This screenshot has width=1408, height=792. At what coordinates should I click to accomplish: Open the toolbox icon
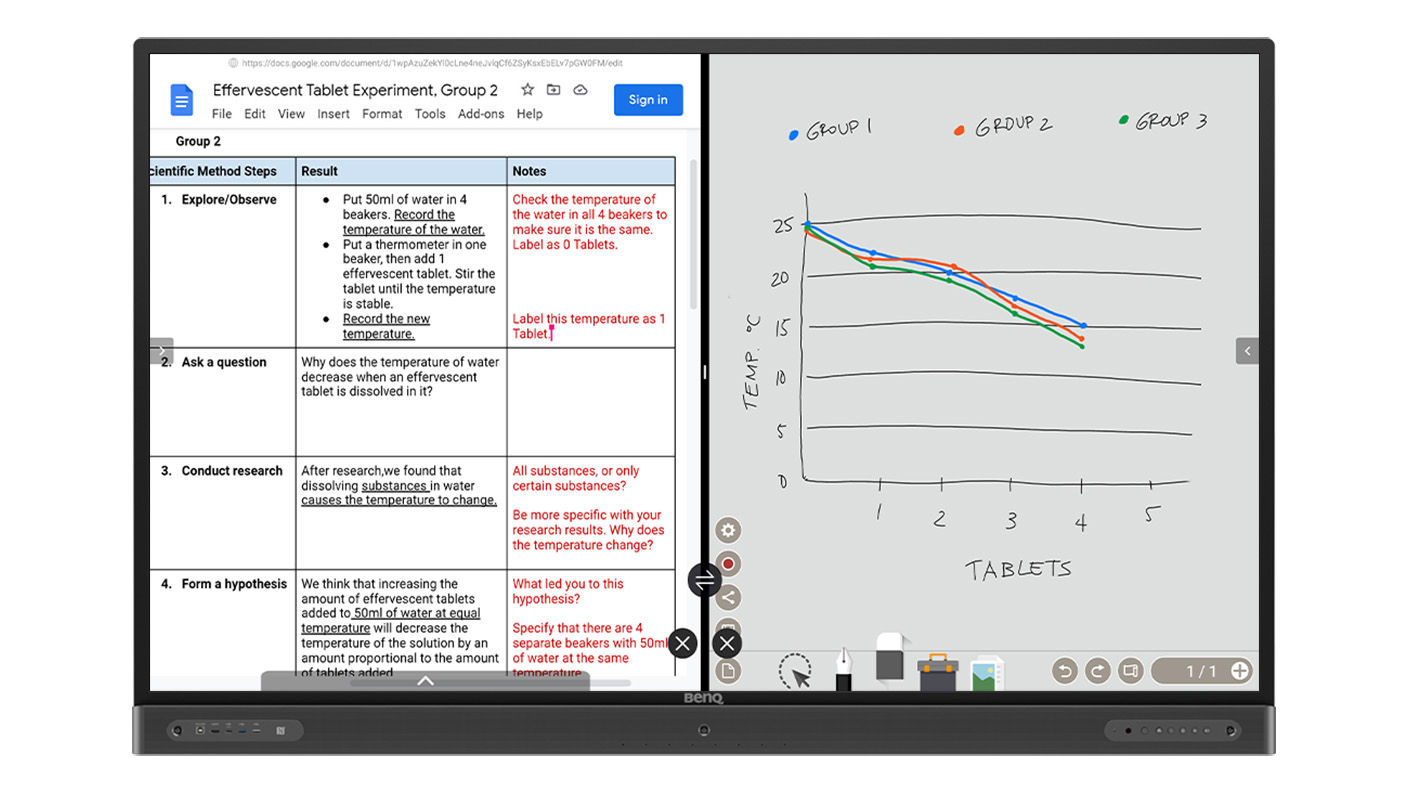(x=938, y=672)
